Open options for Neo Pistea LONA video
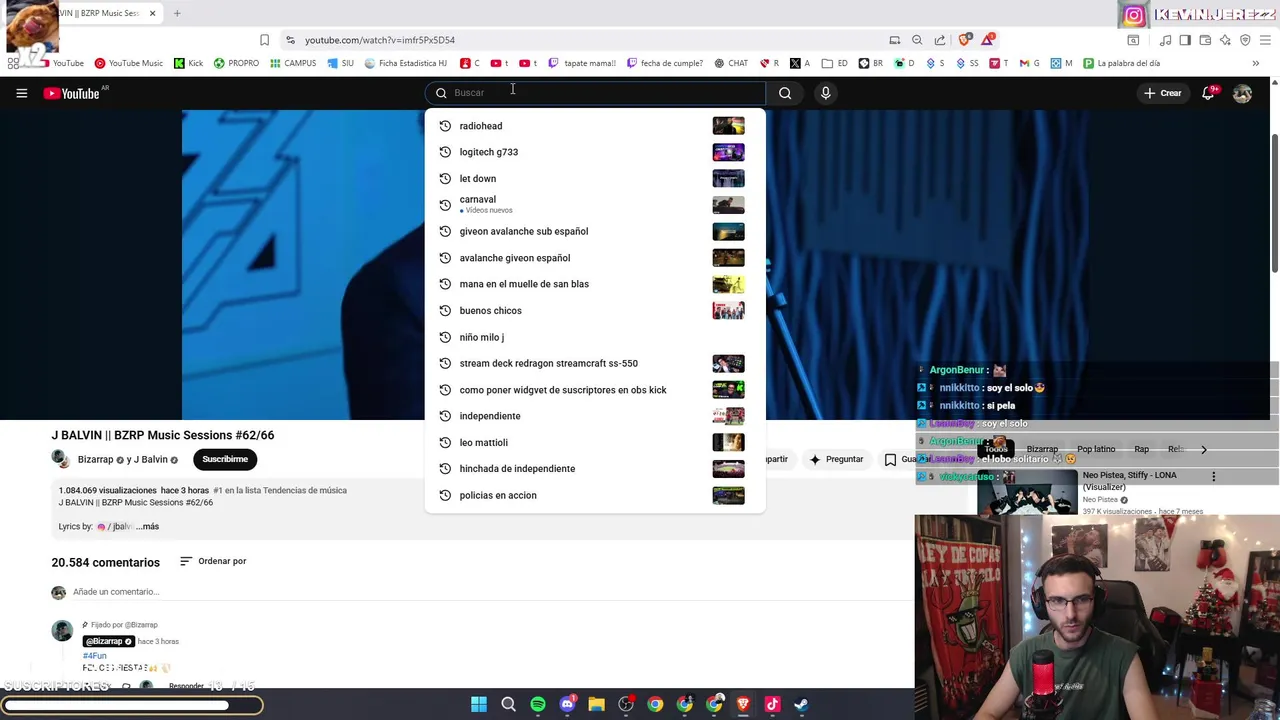Image resolution: width=1280 pixels, height=720 pixels. click(x=1214, y=477)
